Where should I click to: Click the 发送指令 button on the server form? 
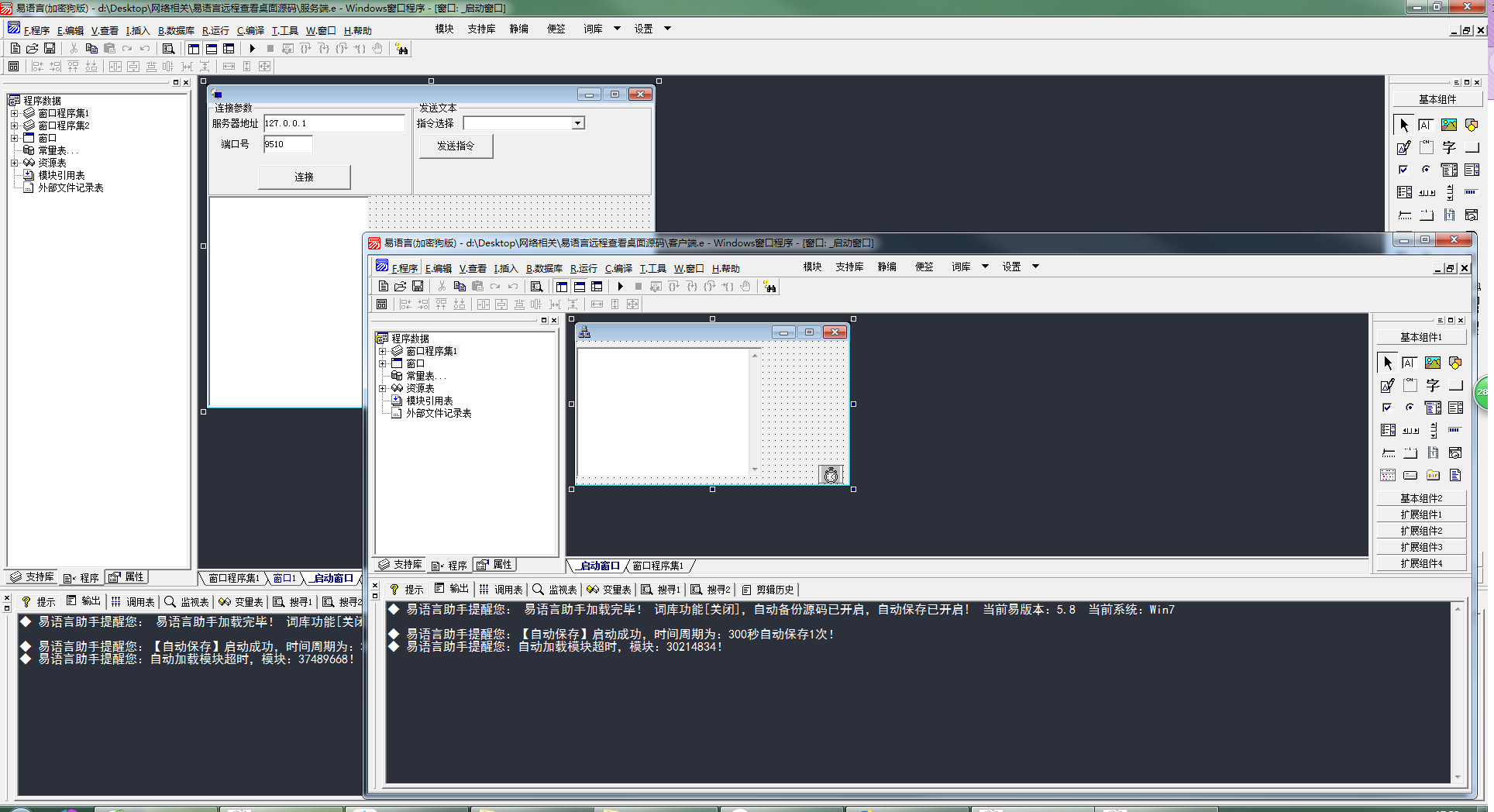(456, 146)
